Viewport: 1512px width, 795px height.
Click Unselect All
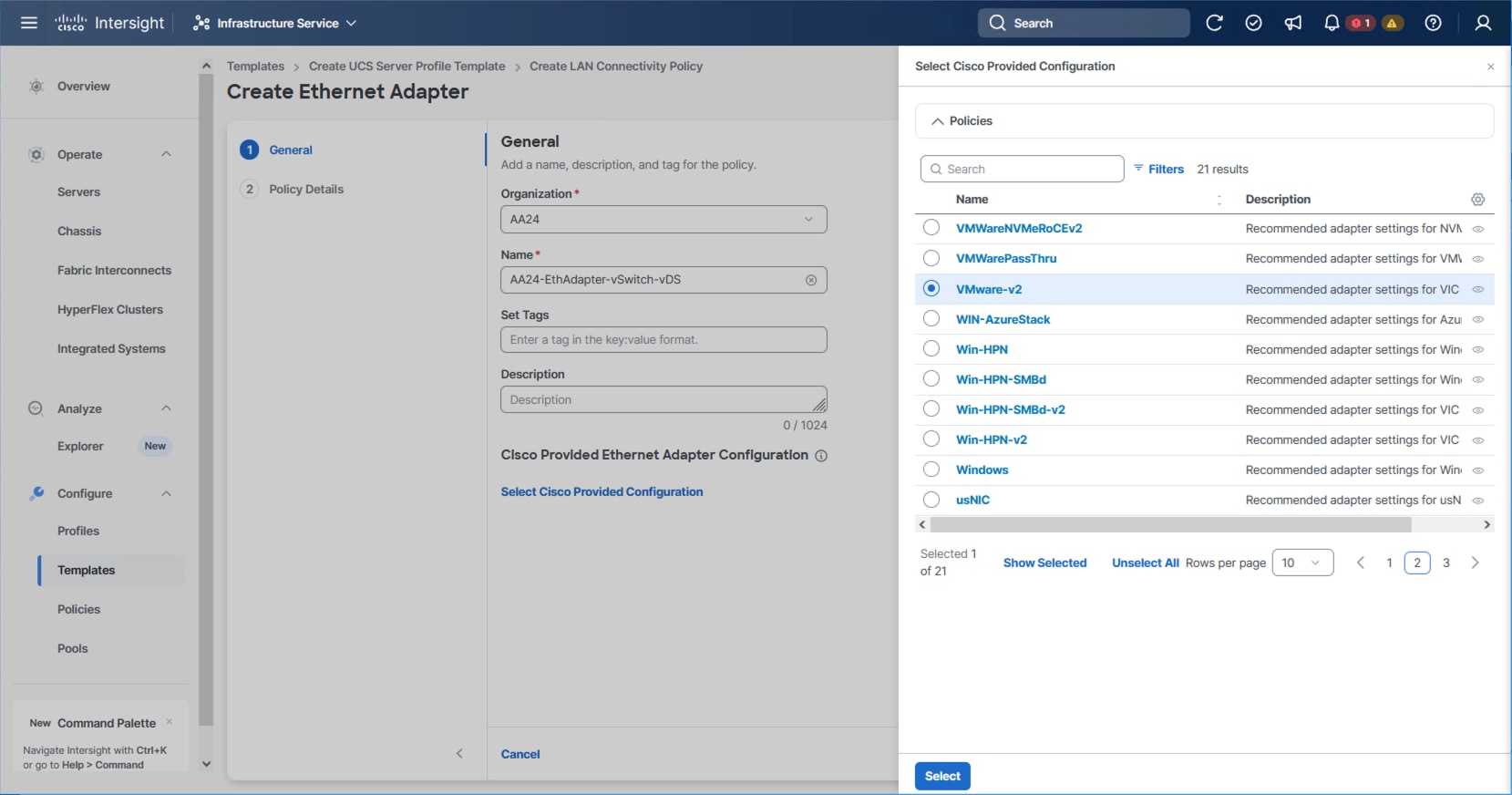pos(1146,563)
